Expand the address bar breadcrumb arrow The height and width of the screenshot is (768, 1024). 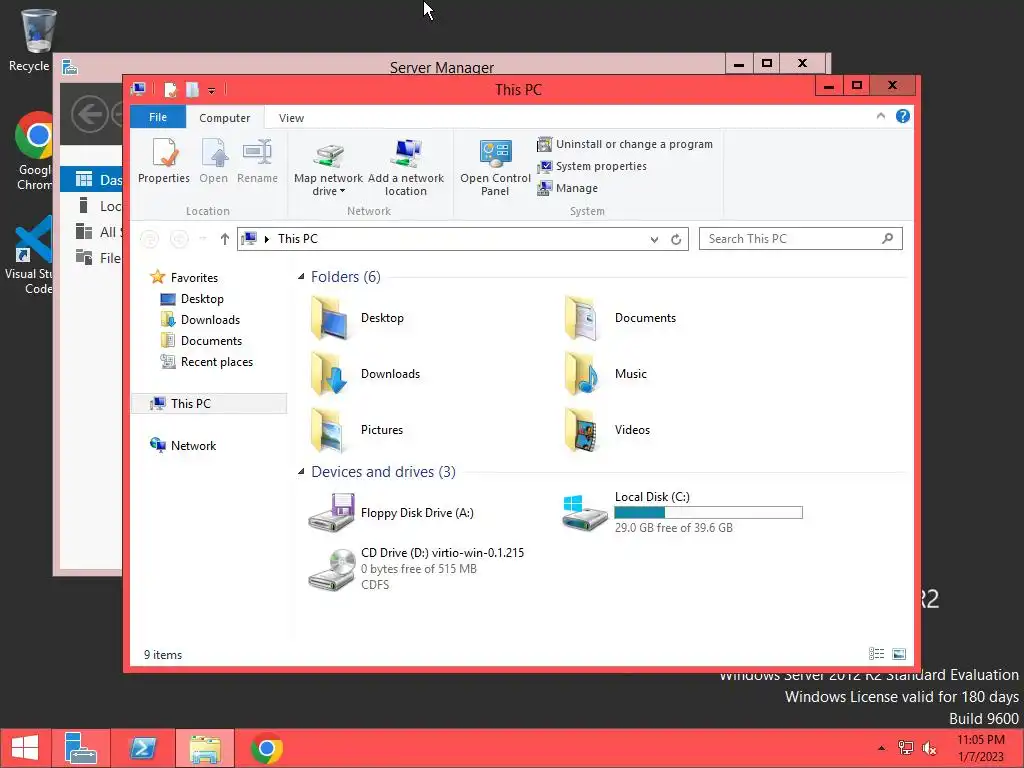coord(266,239)
